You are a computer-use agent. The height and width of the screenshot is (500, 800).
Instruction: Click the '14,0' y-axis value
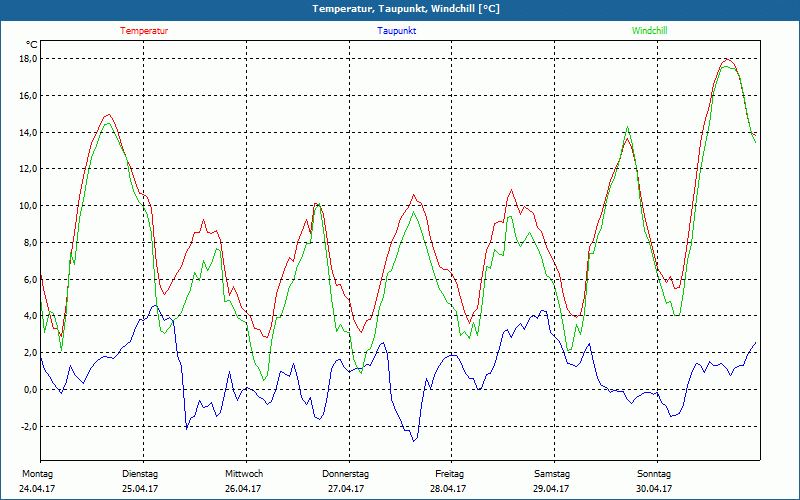click(29, 132)
